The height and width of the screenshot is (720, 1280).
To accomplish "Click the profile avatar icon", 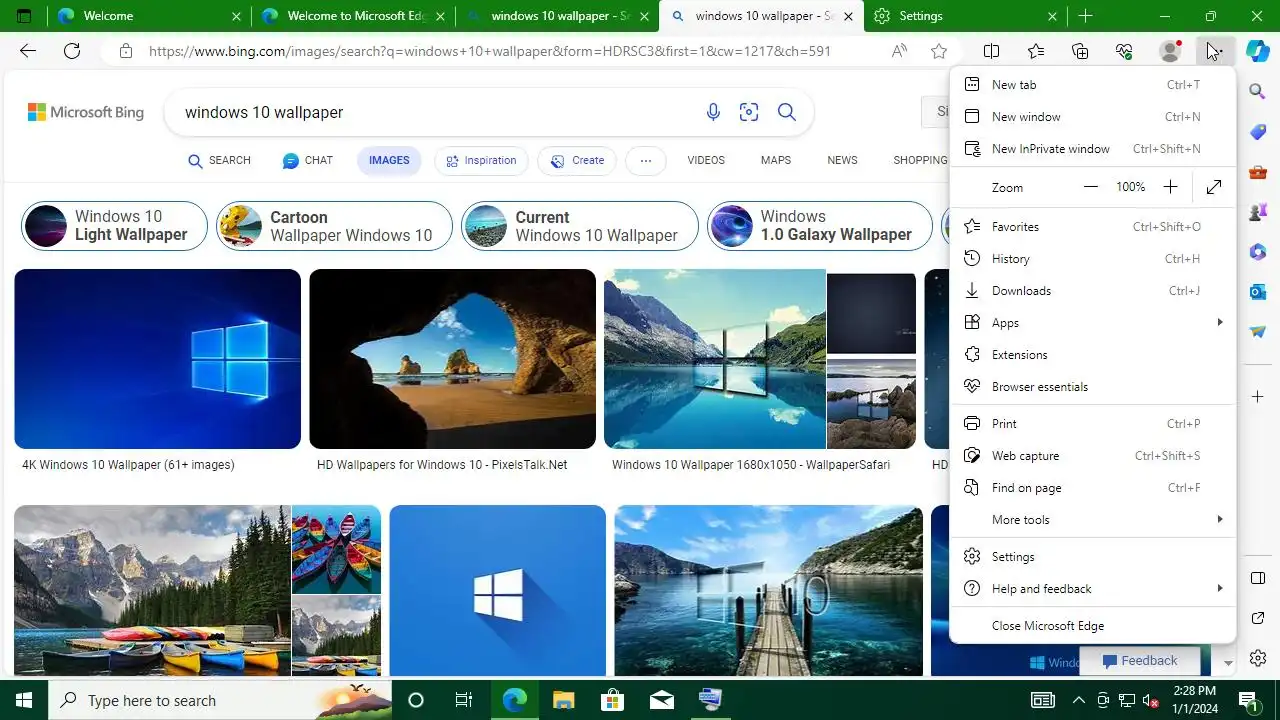I will pos(1169,51).
